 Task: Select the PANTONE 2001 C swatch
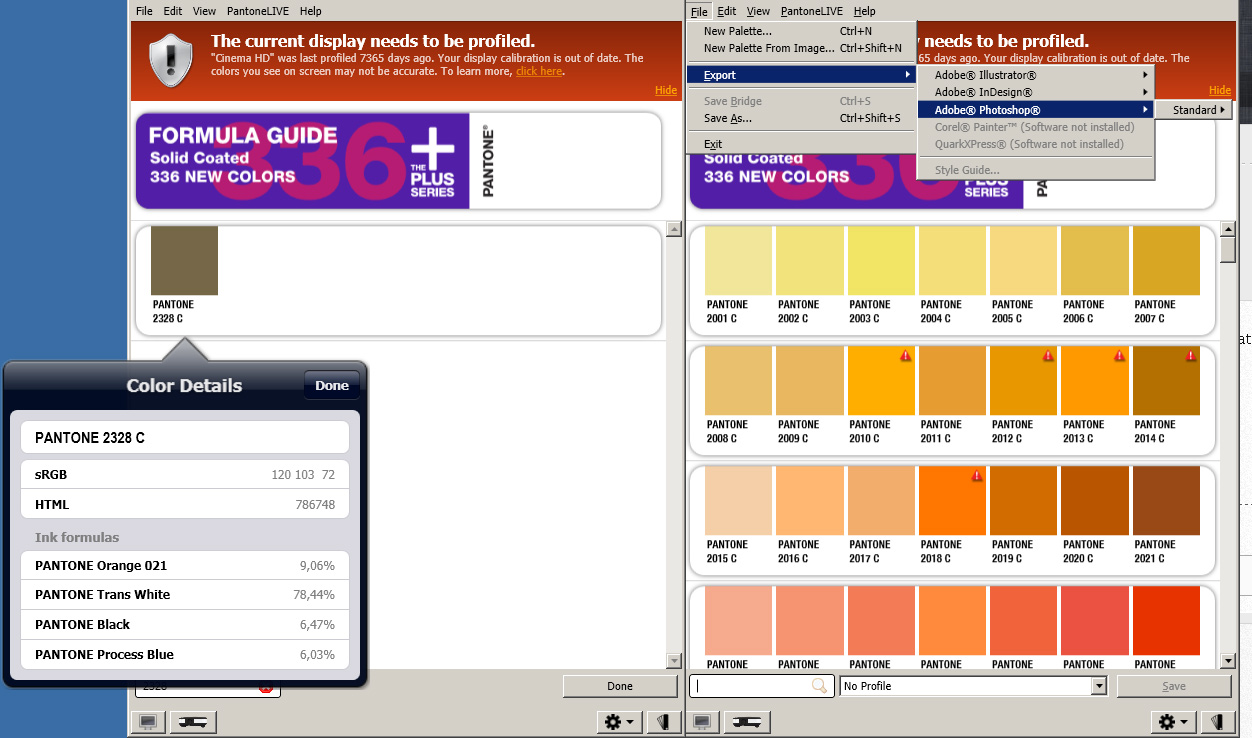coord(738,261)
